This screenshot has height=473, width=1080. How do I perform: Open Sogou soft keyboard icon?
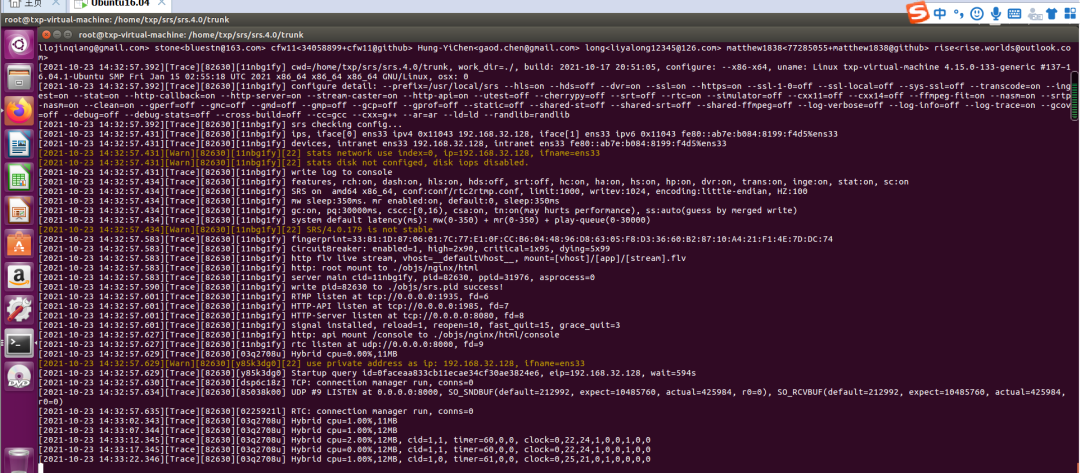1014,13
